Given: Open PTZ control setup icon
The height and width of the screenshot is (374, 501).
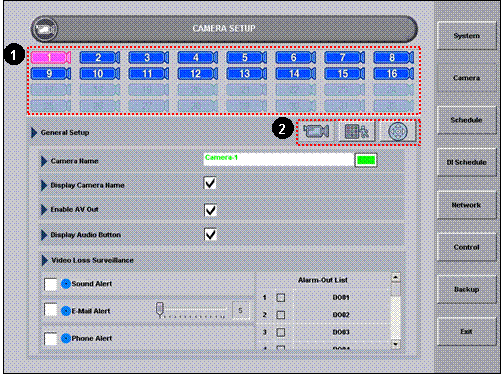Looking at the screenshot, I should tap(398, 131).
